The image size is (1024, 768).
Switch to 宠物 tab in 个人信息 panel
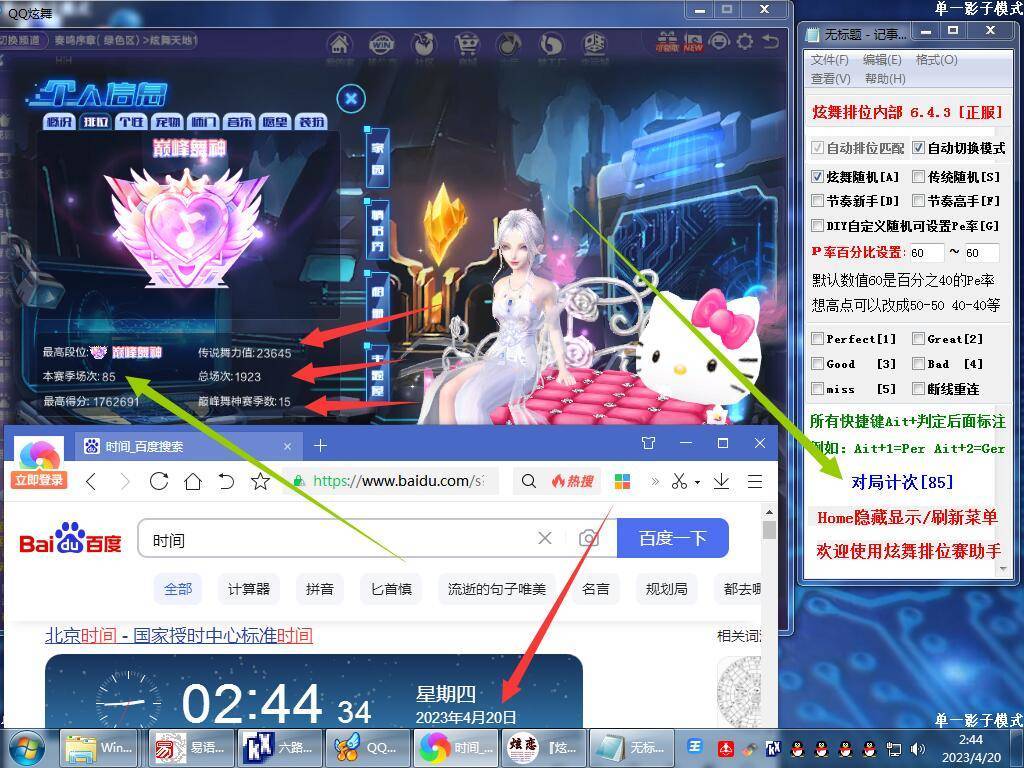click(x=167, y=122)
